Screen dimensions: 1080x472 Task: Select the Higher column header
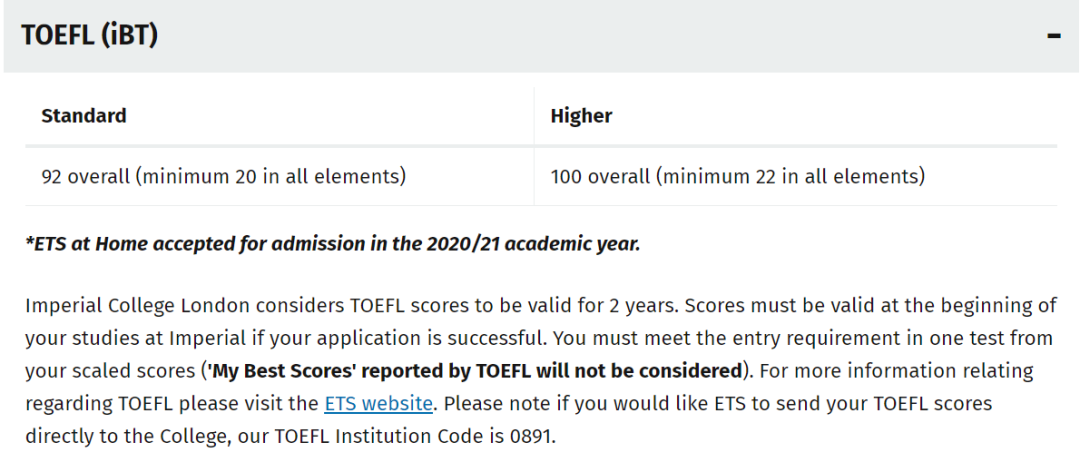pyautogui.click(x=581, y=116)
